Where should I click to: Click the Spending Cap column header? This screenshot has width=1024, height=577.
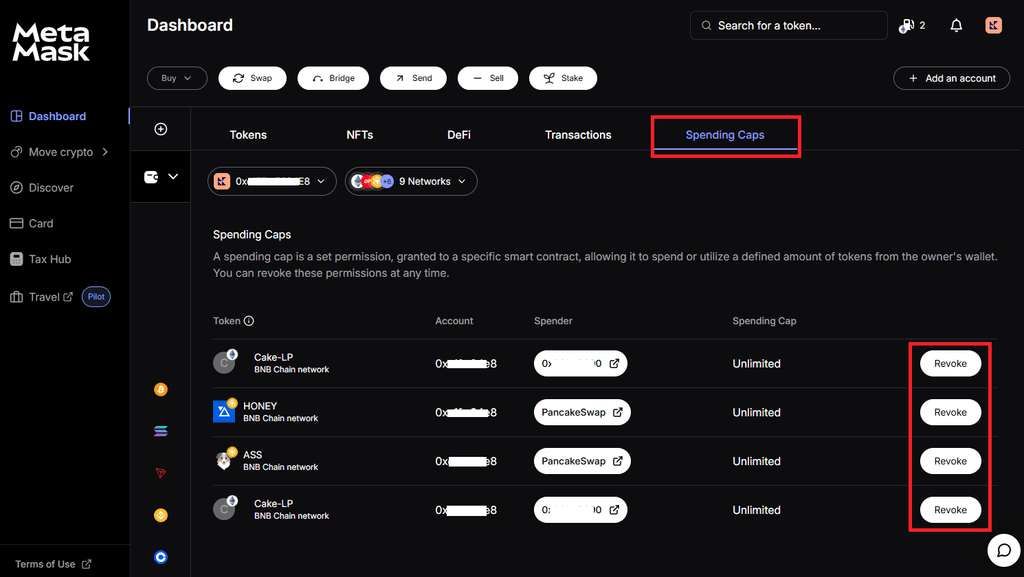(764, 321)
